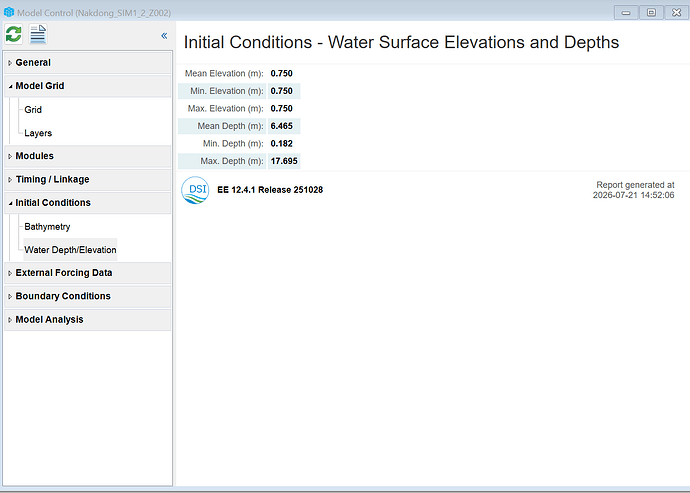Click the green refresh arrows icon
The height and width of the screenshot is (493, 690).
point(14,34)
